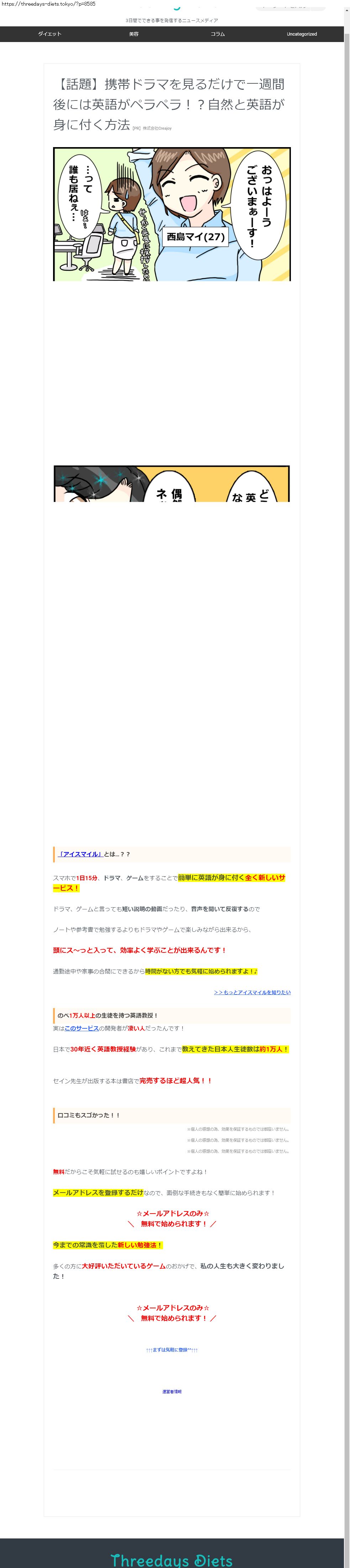
Task: Click the 口コミもスゴかった！！ section heading
Action: pos(88,1115)
